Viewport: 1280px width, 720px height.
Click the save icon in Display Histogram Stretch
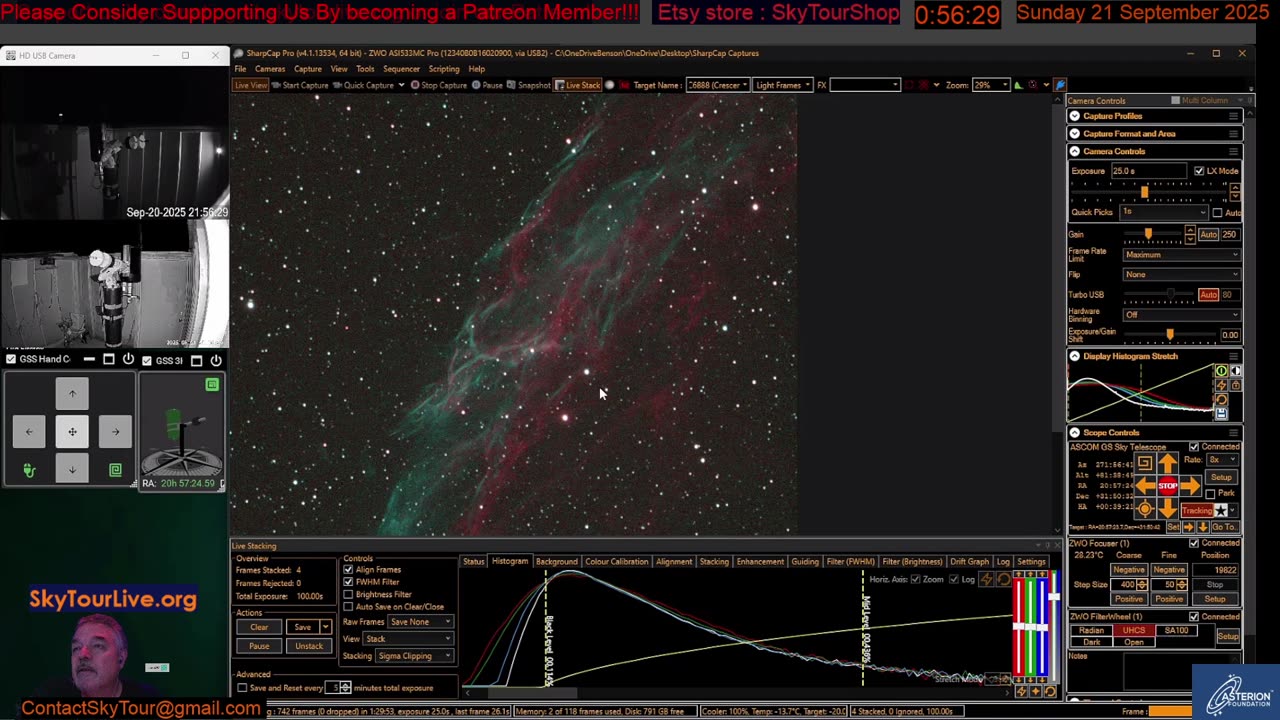pyautogui.click(x=1221, y=413)
